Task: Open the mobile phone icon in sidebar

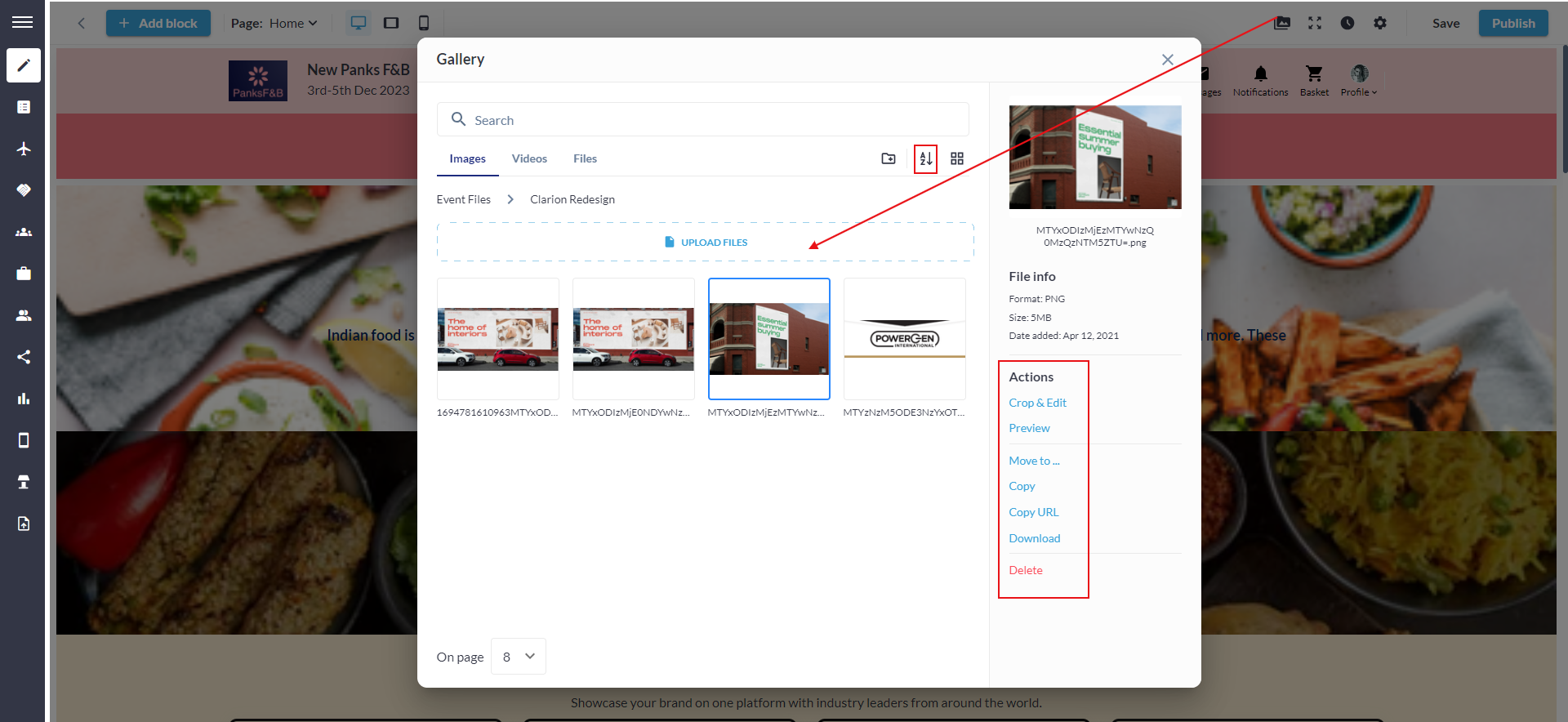Action: pyautogui.click(x=24, y=440)
